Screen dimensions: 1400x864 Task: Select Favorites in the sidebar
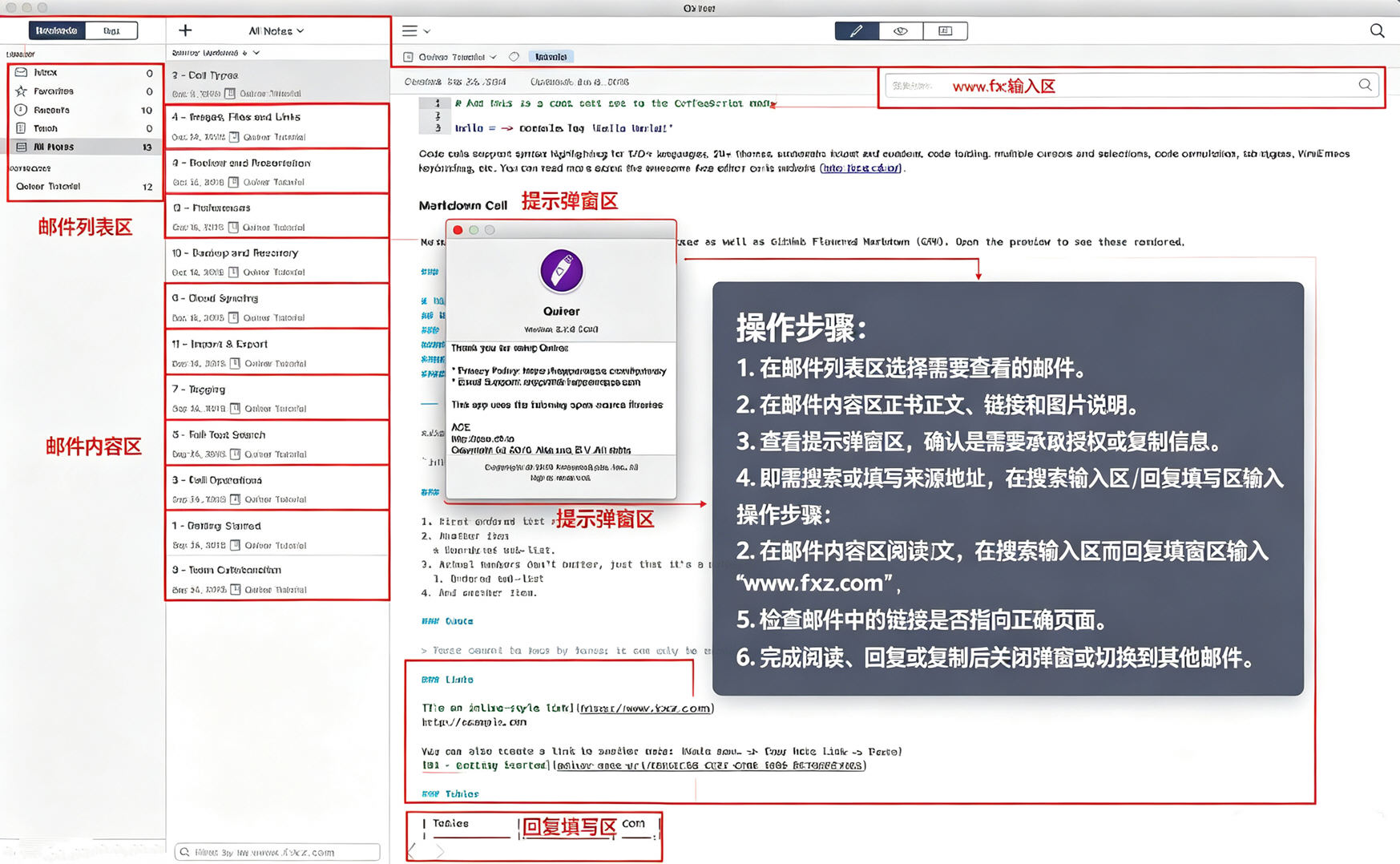pyautogui.click(x=83, y=91)
